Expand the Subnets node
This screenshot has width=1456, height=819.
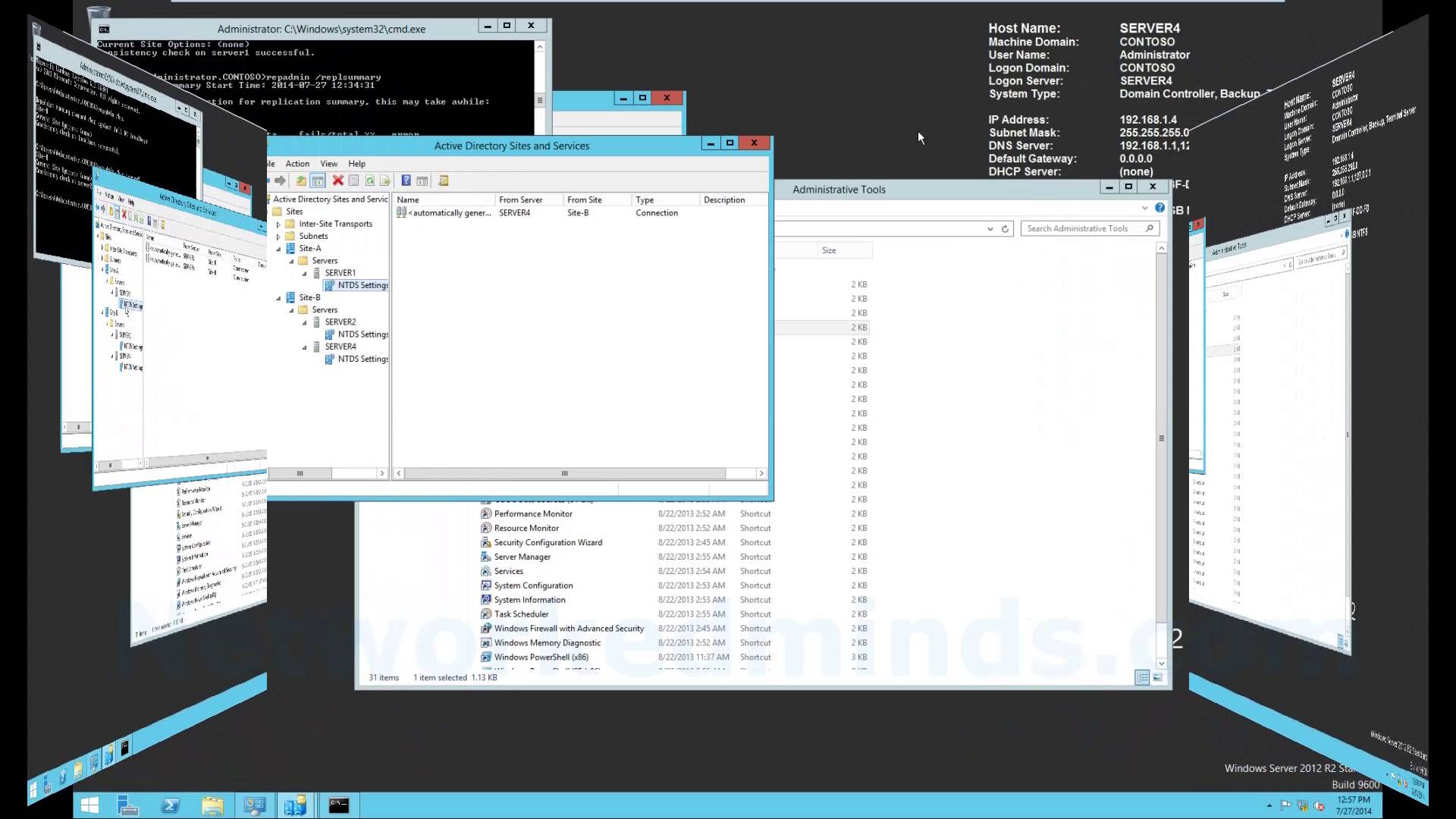(x=278, y=237)
